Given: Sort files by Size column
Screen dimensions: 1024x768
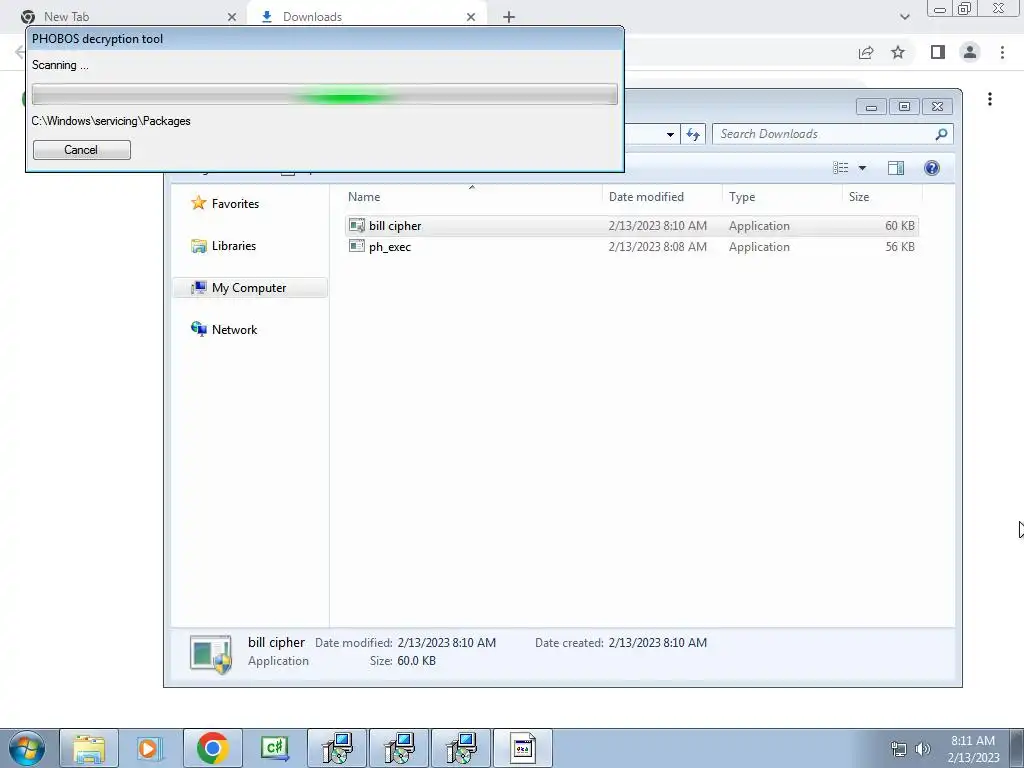Looking at the screenshot, I should pyautogui.click(x=882, y=197).
